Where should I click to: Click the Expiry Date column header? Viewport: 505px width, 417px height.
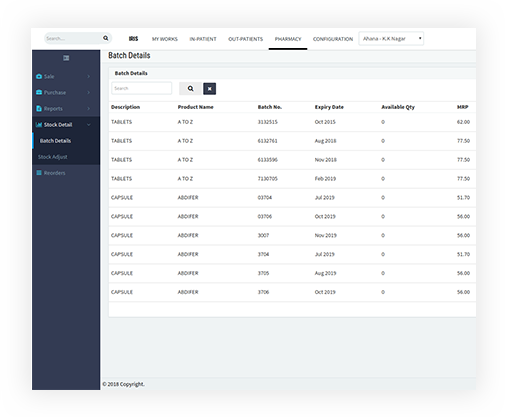[329, 107]
